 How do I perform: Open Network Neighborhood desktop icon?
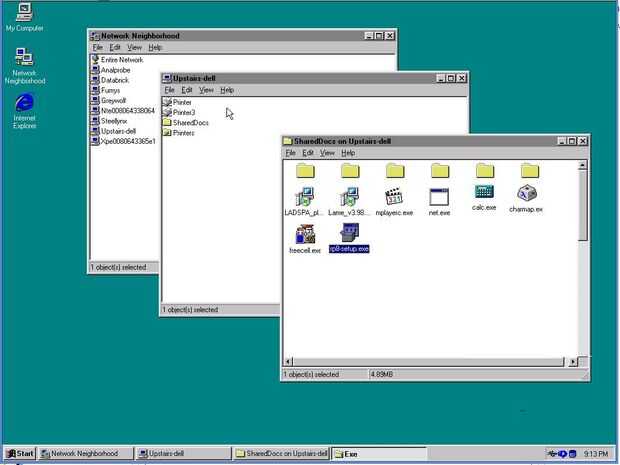25,66
